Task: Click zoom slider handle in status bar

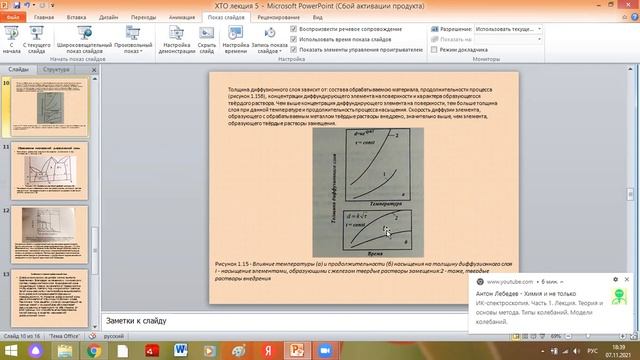Action: [x=588, y=336]
